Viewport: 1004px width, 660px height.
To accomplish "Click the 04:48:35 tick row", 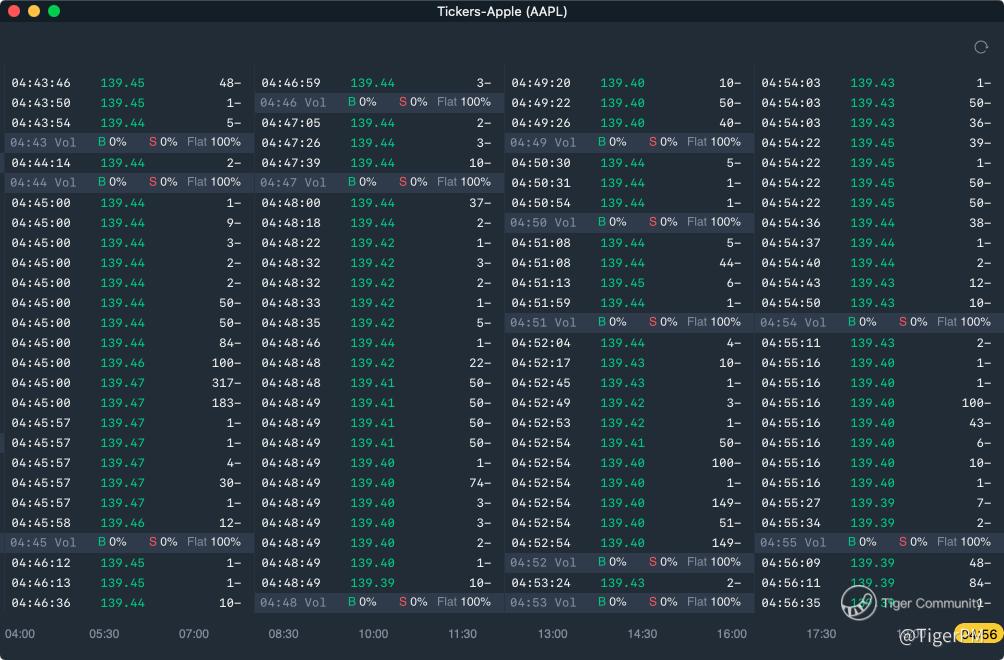I will click(x=379, y=323).
